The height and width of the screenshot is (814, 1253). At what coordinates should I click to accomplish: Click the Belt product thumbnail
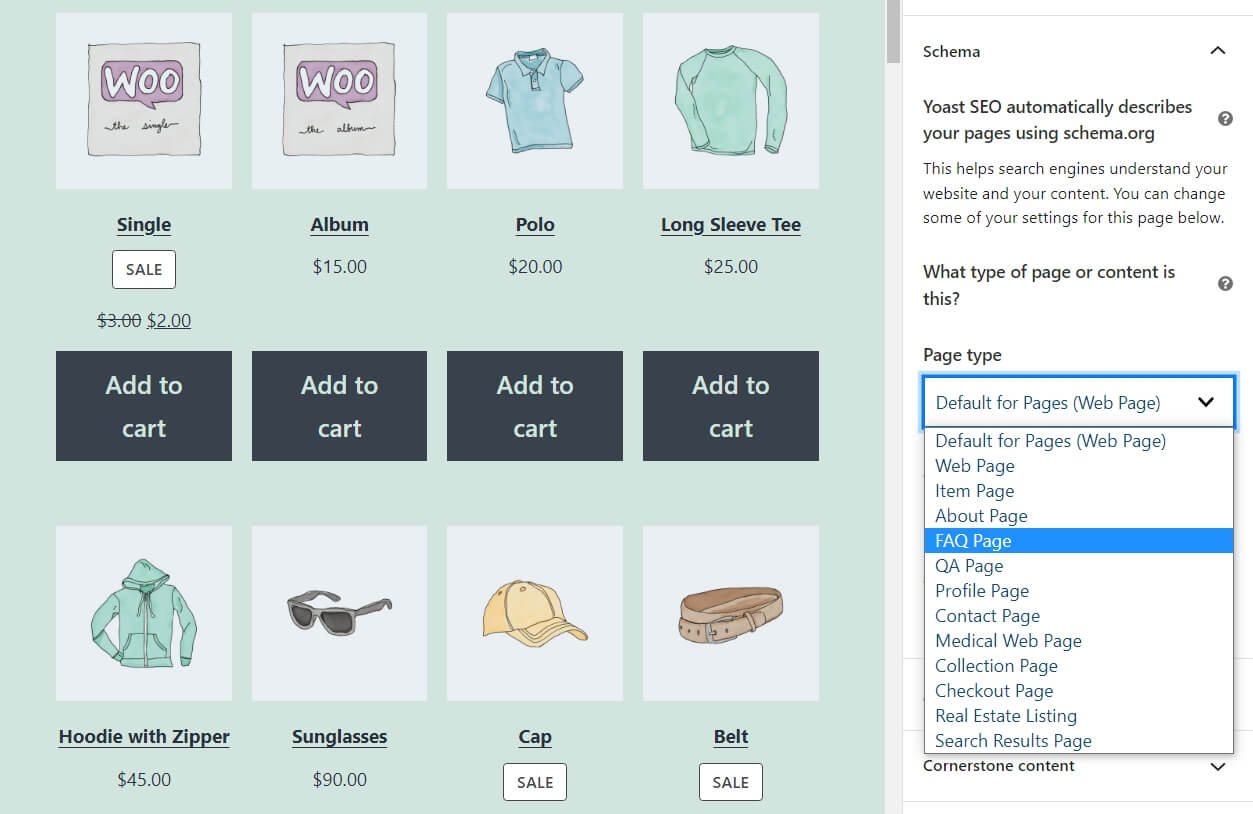click(x=730, y=613)
